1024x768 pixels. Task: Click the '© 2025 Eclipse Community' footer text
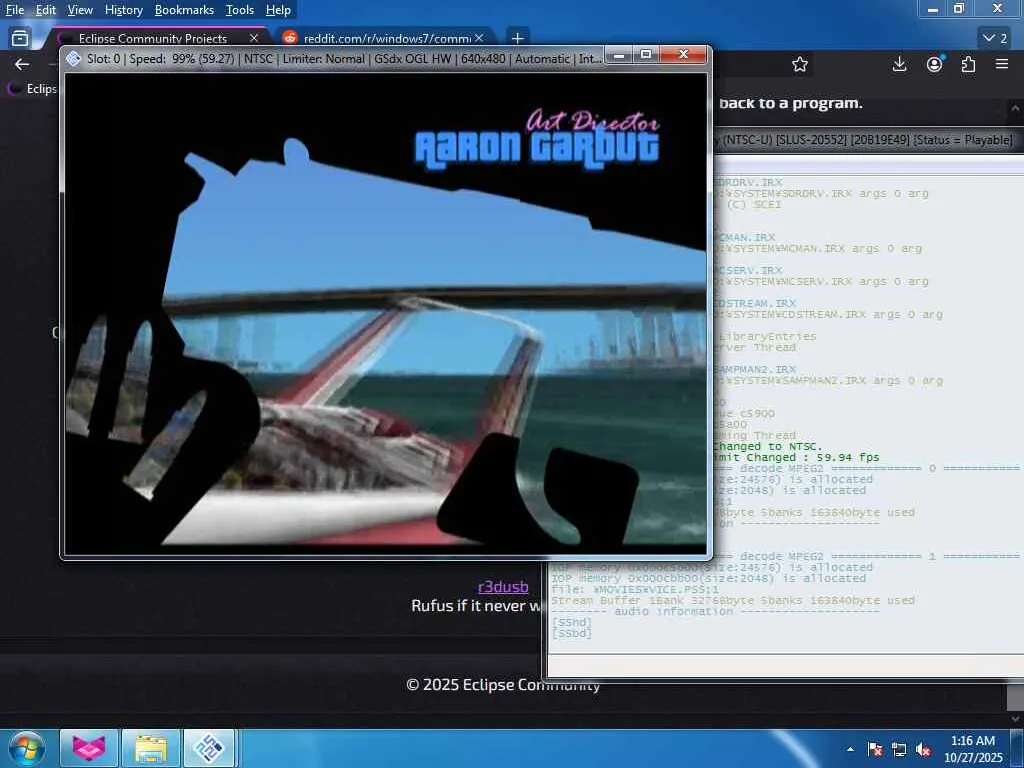tap(503, 684)
